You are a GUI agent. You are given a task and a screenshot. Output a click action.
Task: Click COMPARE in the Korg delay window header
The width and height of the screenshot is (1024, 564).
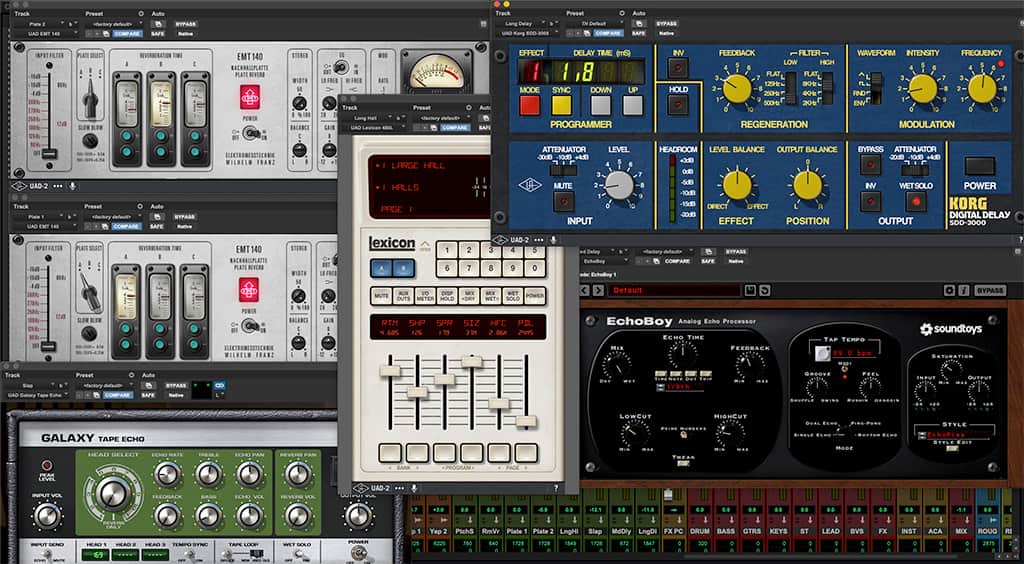coord(610,33)
